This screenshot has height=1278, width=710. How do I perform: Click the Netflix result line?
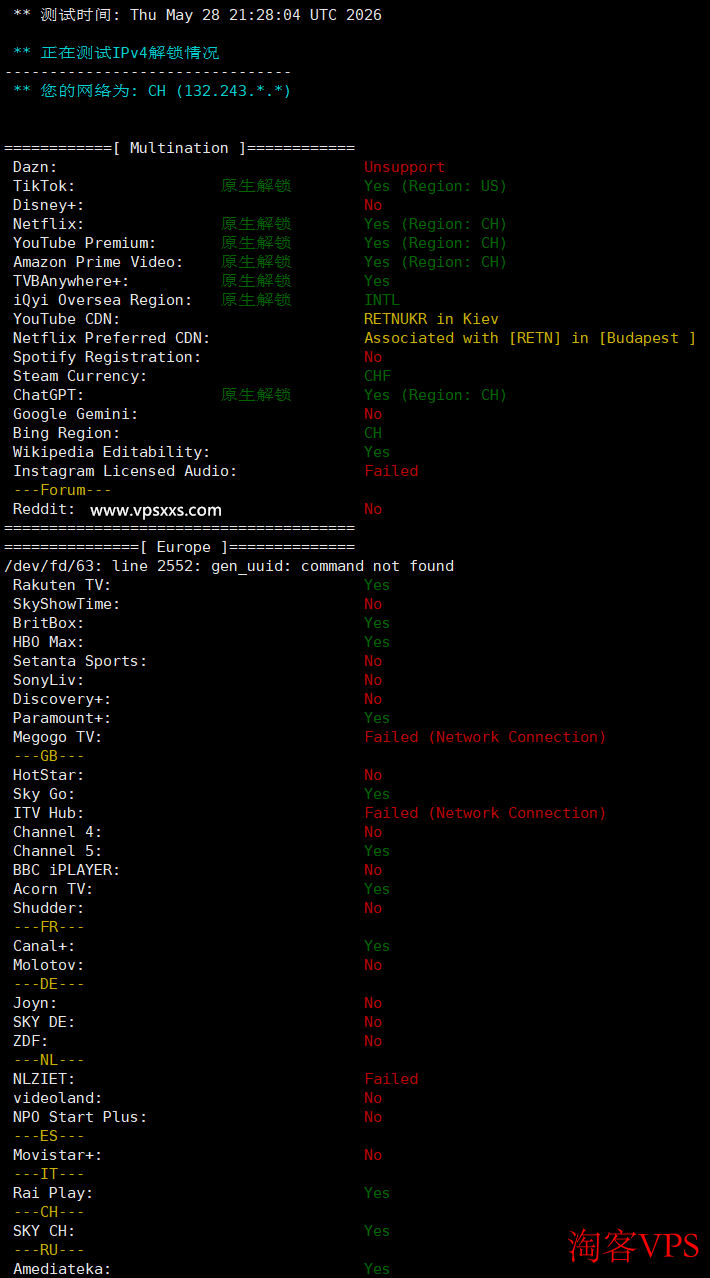point(260,224)
